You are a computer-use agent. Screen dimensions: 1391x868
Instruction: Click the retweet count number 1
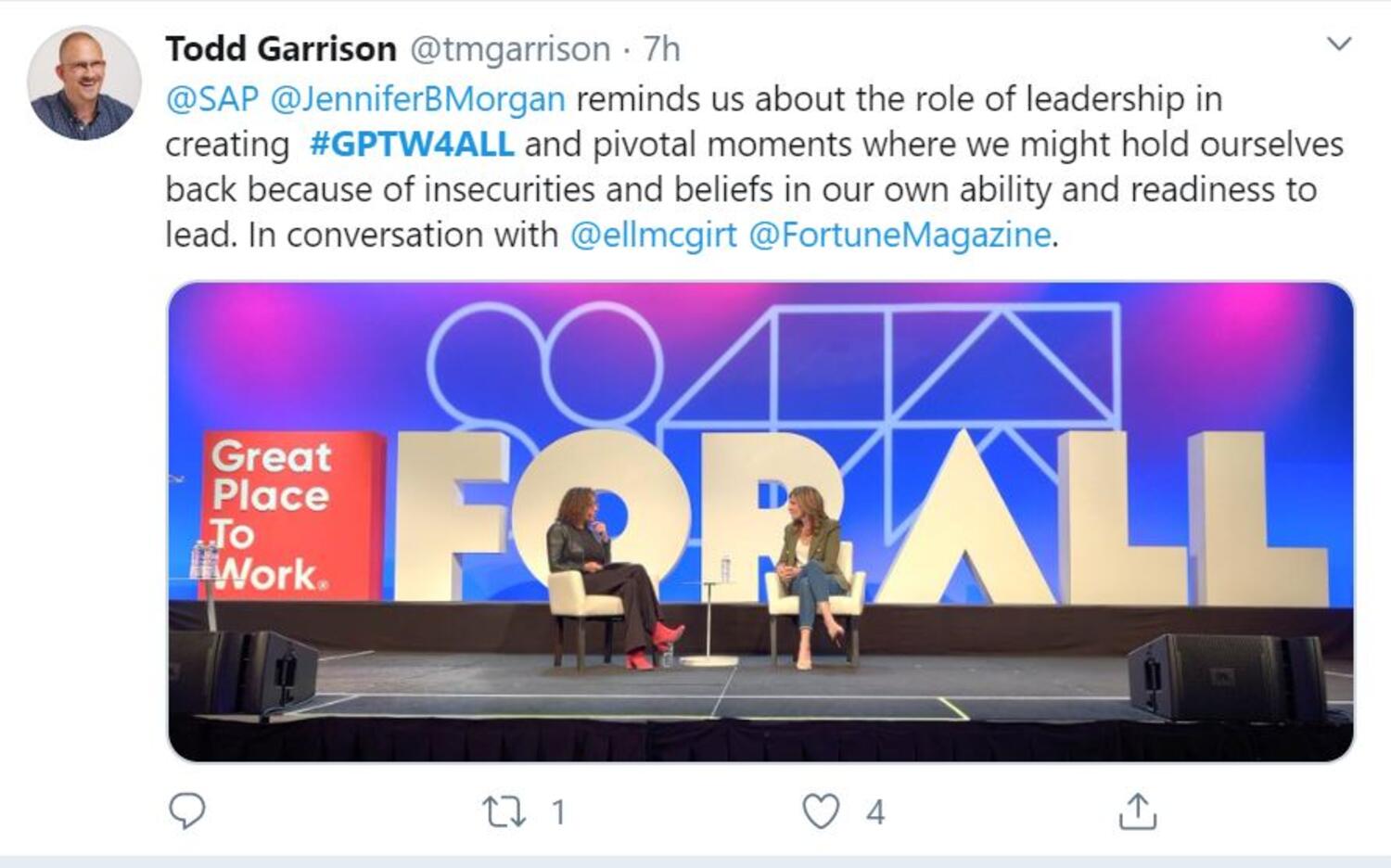(x=557, y=812)
